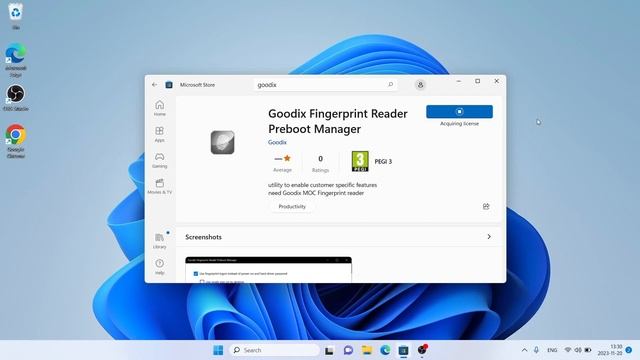Select the OBS Studio desktop shortcut

click(16, 98)
